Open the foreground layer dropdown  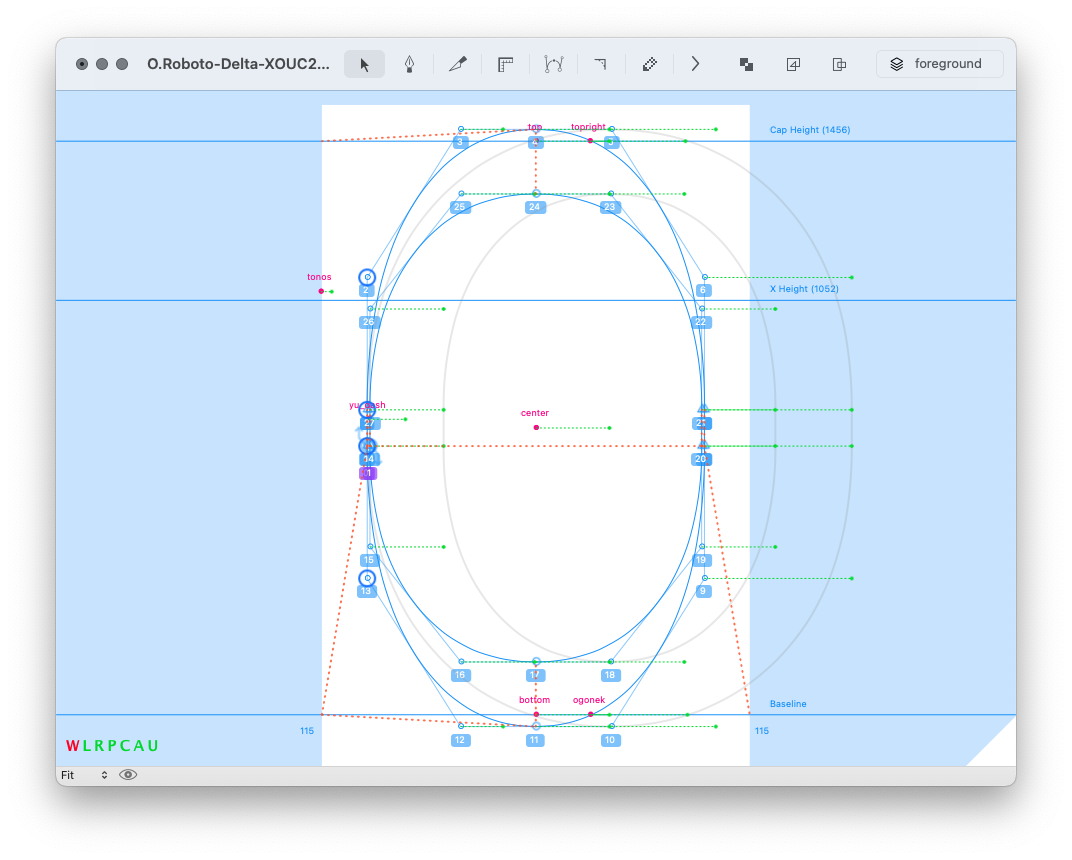939,64
